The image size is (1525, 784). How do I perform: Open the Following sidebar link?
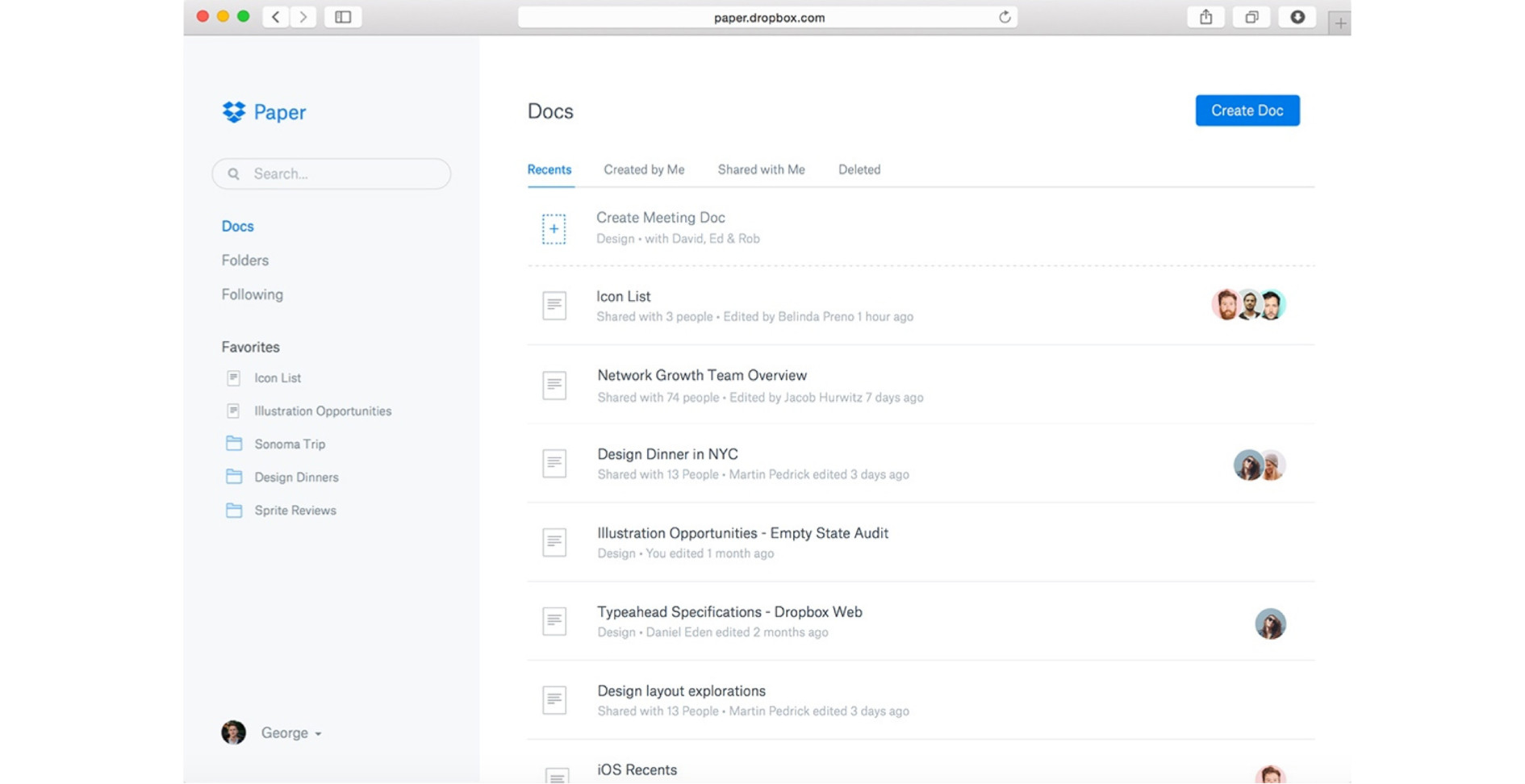252,294
